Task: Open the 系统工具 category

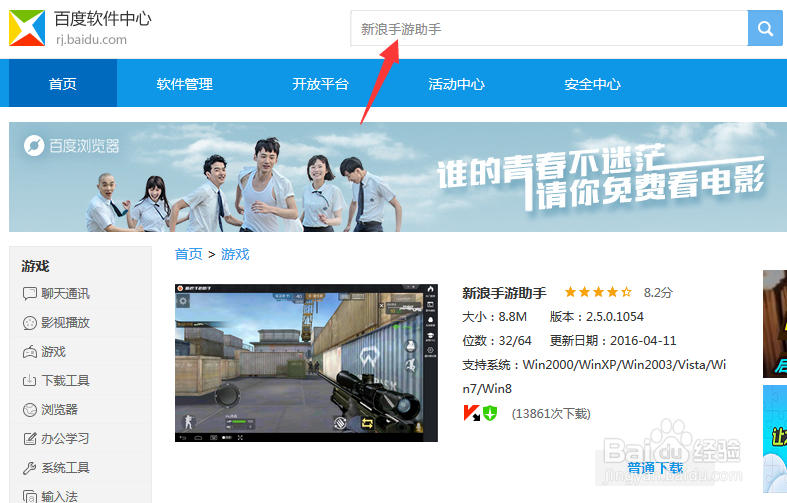Action: (x=65, y=468)
